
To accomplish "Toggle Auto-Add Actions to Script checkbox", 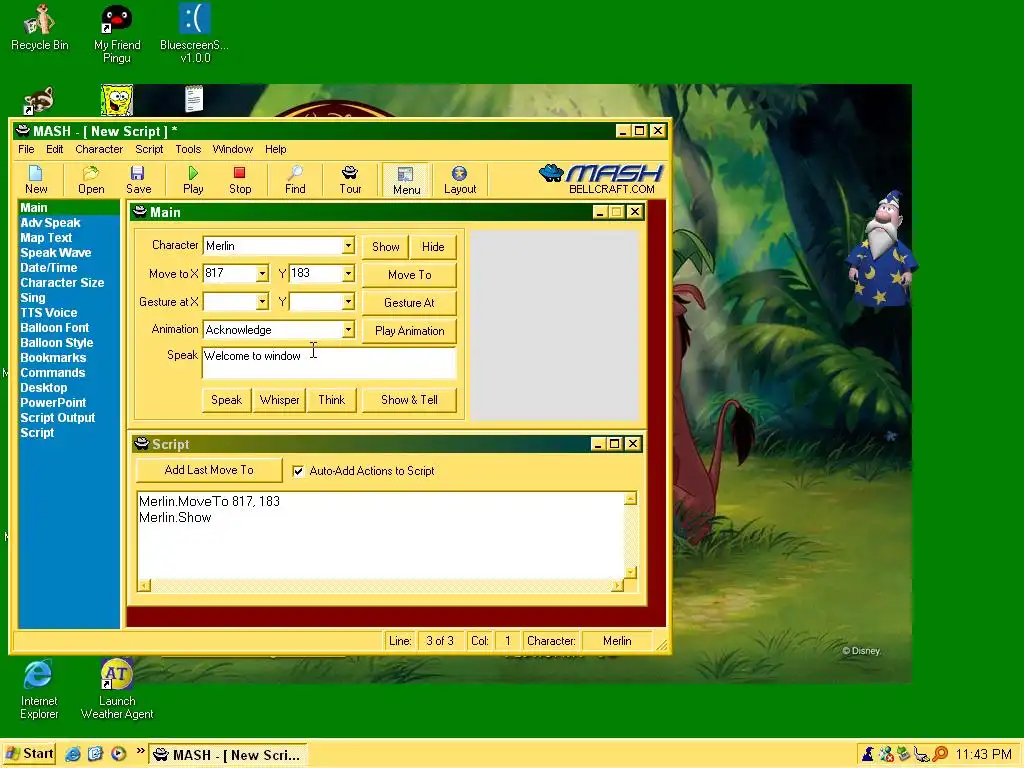I will (x=298, y=471).
